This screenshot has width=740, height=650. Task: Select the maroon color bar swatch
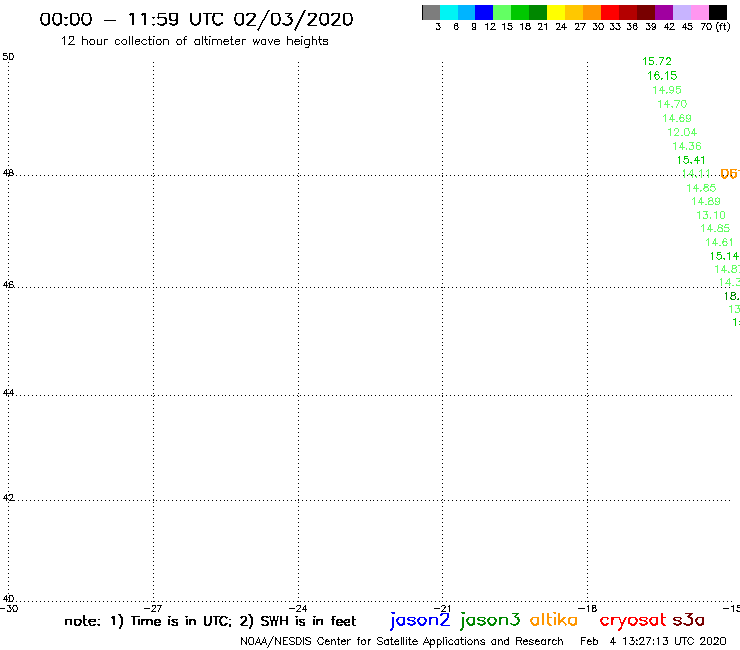tap(646, 12)
